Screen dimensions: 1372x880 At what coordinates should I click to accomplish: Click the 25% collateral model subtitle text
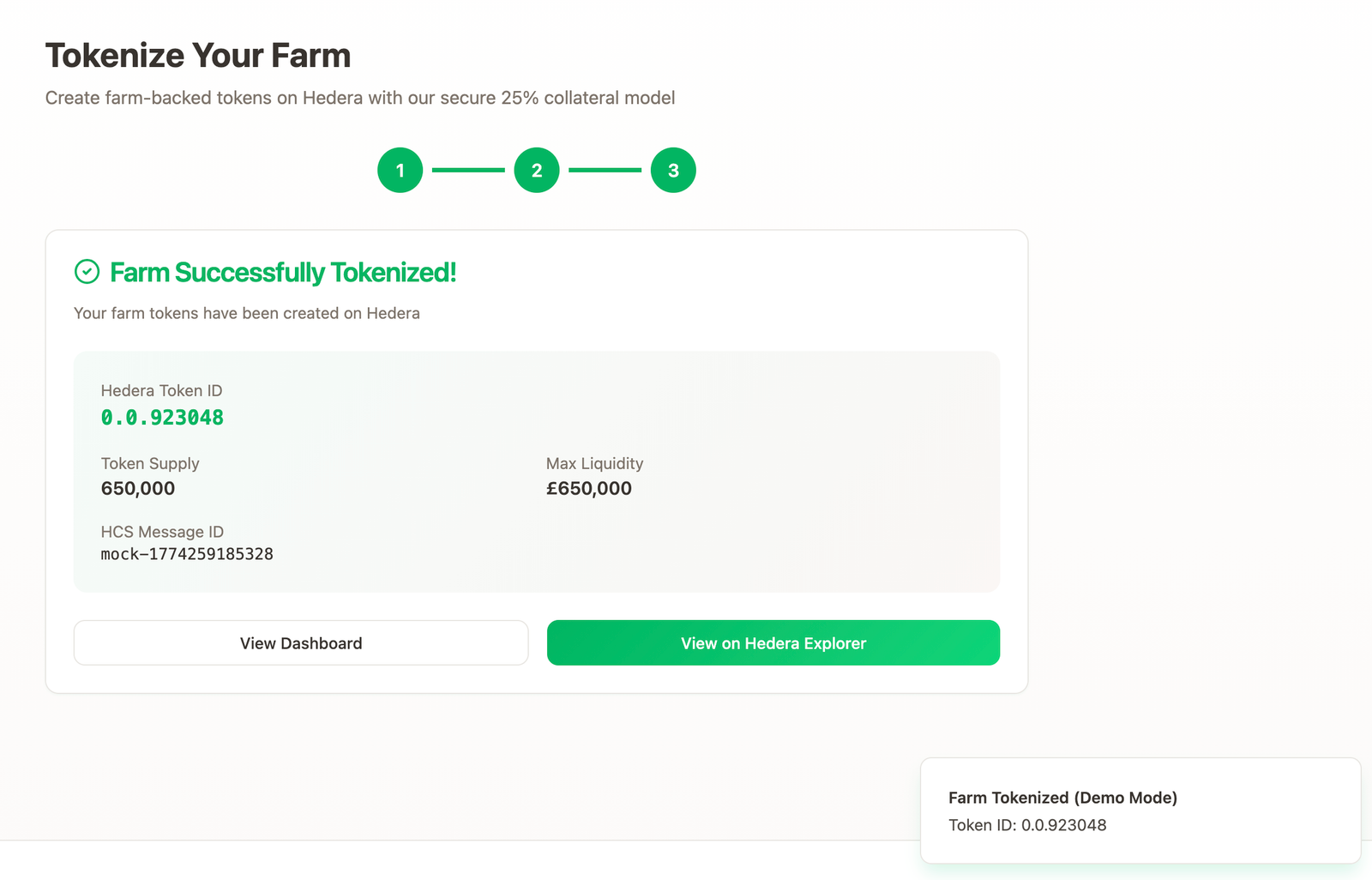pos(360,98)
